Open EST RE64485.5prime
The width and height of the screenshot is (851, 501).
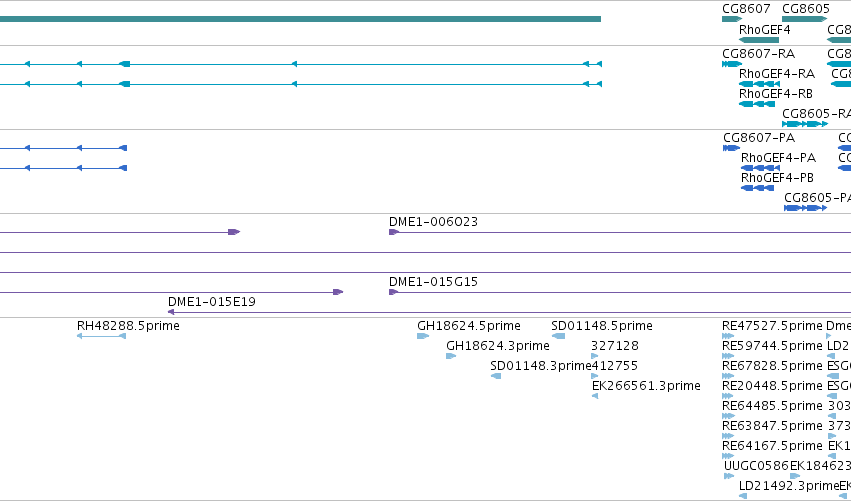point(728,416)
